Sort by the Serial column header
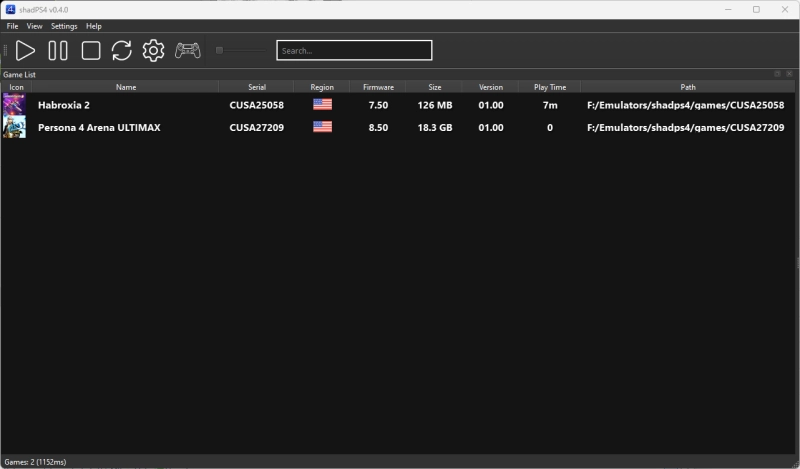Screen dimensions: 800x469 [x=257, y=87]
